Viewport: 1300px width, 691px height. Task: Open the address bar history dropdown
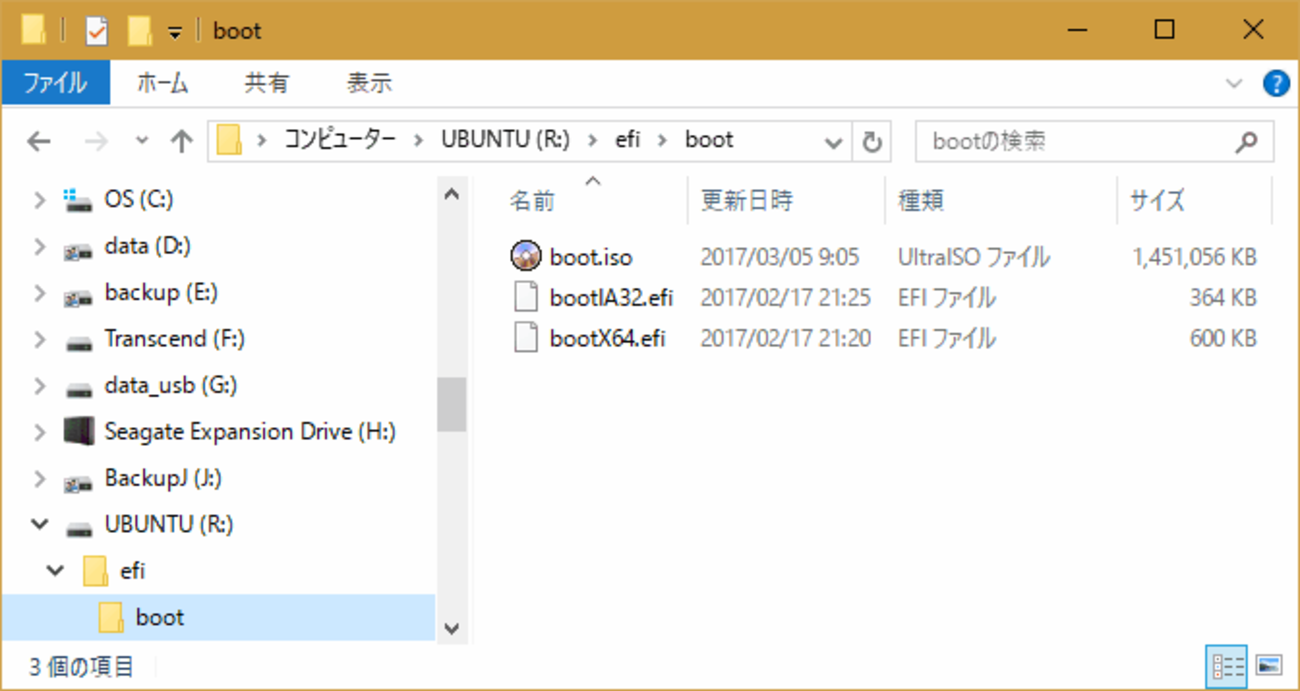point(833,142)
